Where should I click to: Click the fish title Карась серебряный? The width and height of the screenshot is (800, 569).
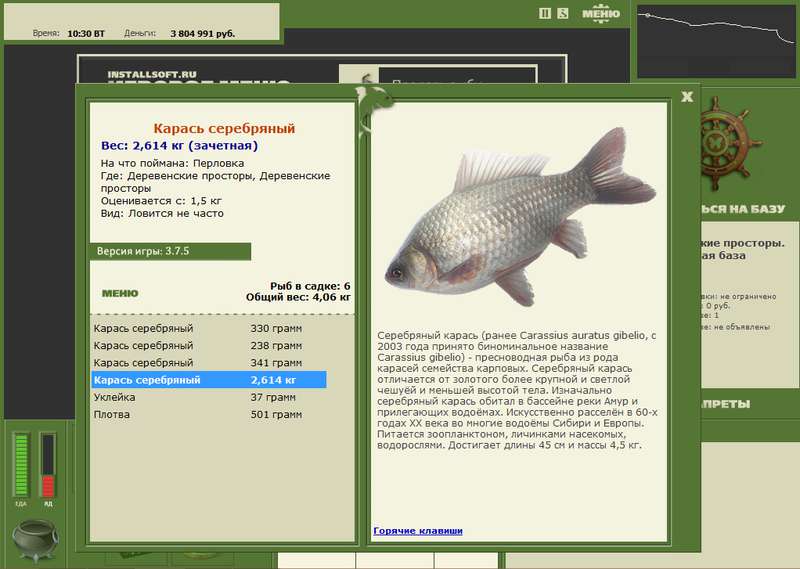pos(224,128)
